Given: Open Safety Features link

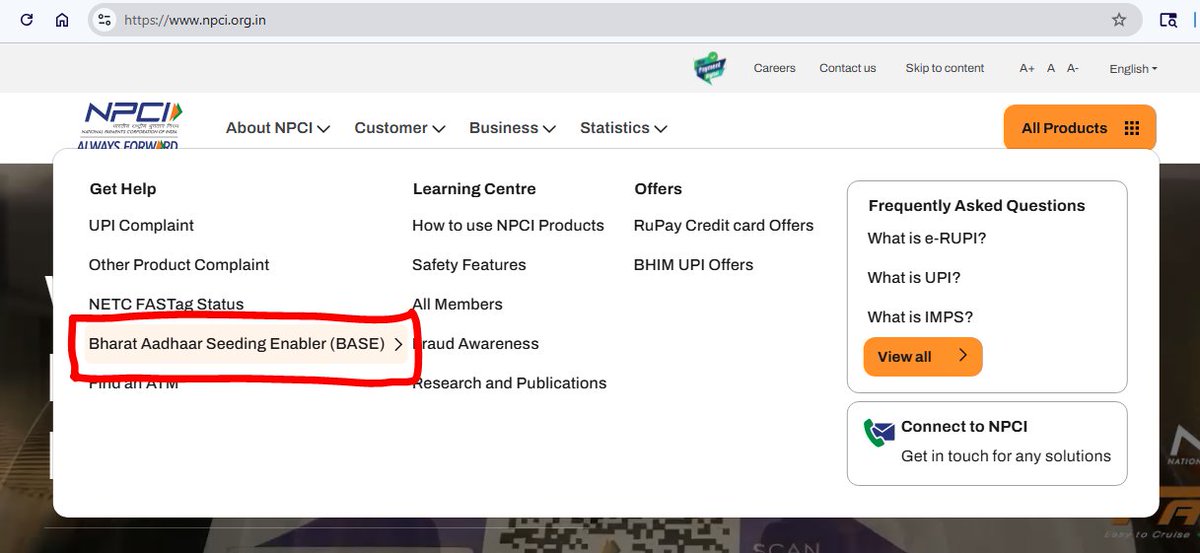Looking at the screenshot, I should [x=469, y=265].
